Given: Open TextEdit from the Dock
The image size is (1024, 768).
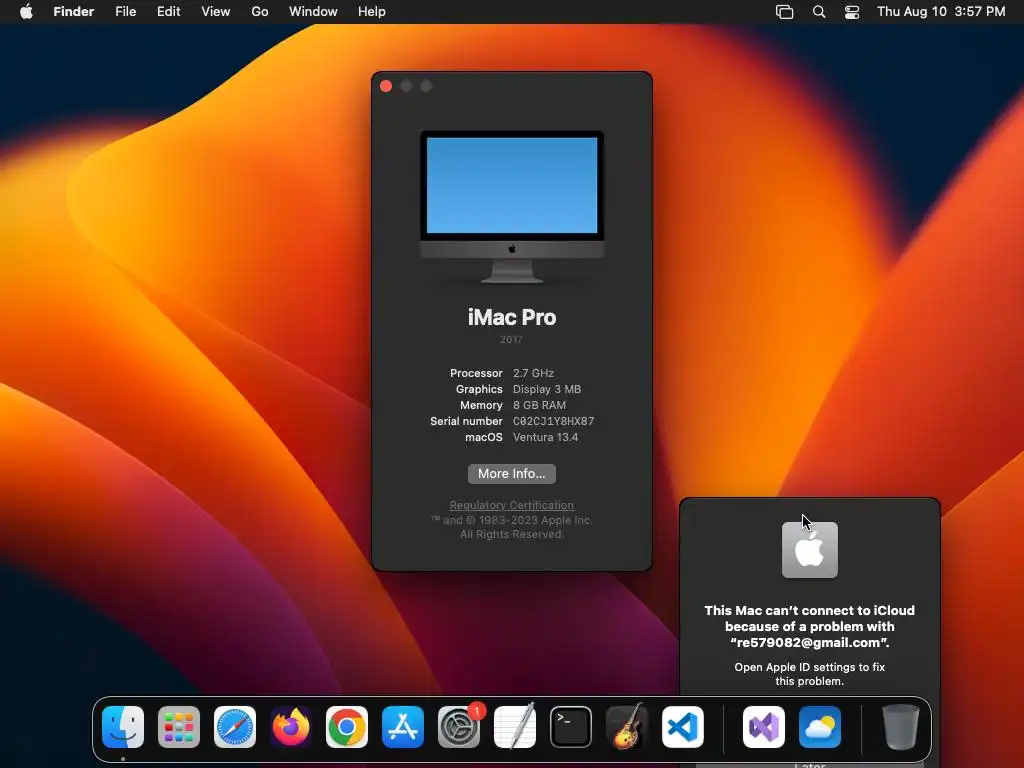Looking at the screenshot, I should pos(515,727).
